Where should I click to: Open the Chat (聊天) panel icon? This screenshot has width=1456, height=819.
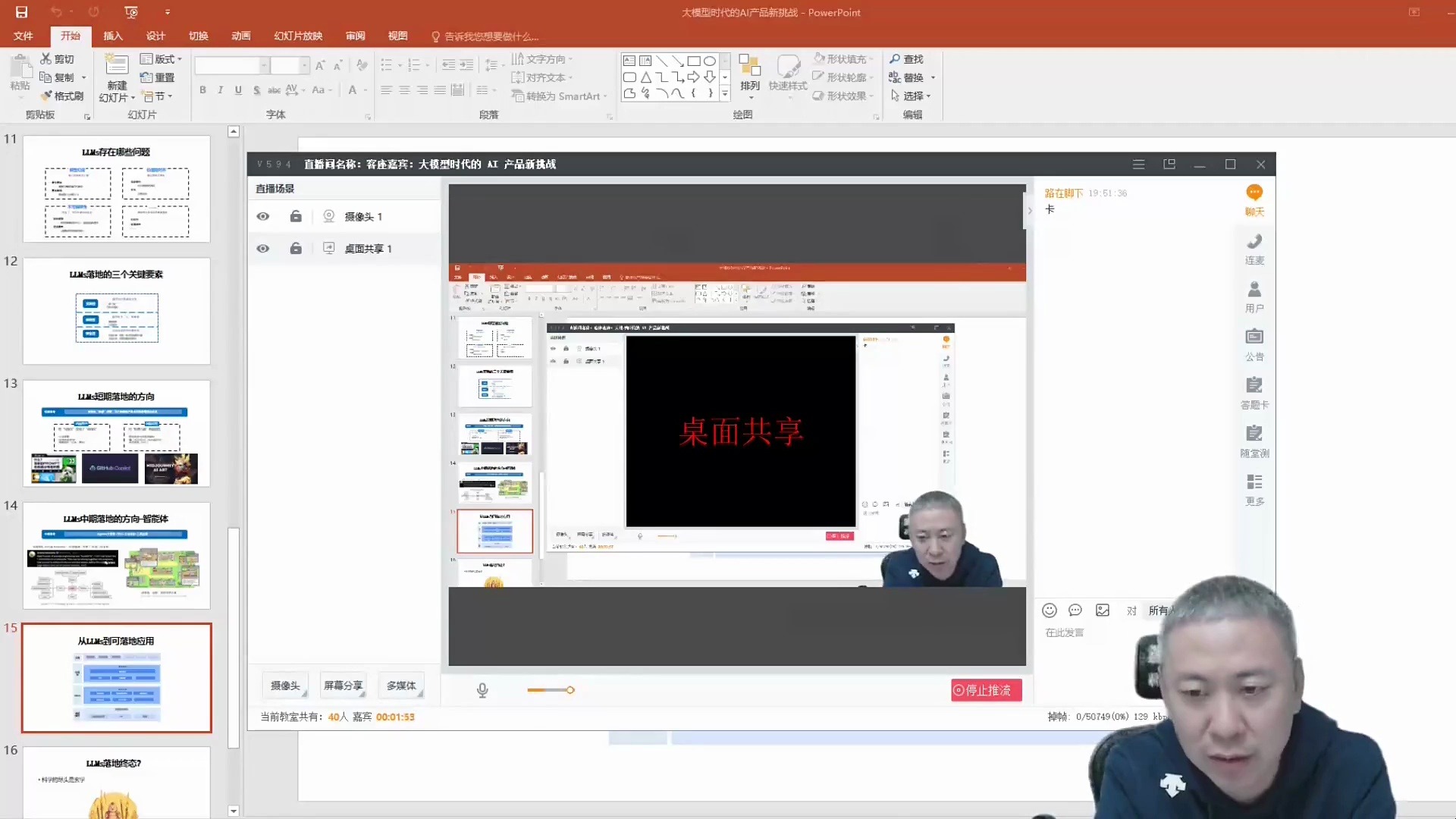pos(1254,193)
